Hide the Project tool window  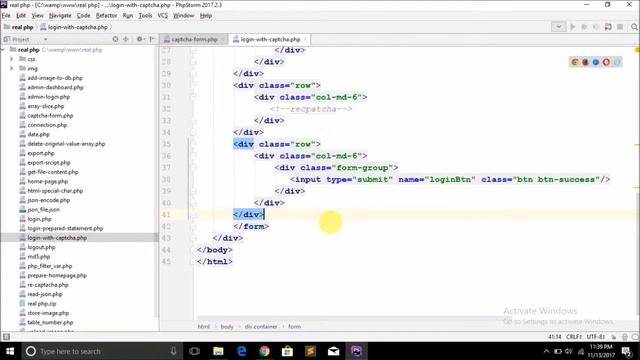pyautogui.click(x=152, y=39)
